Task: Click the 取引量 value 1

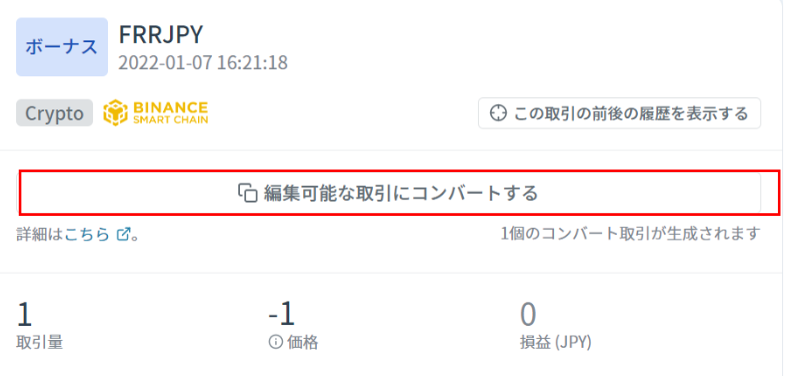Action: coord(24,315)
